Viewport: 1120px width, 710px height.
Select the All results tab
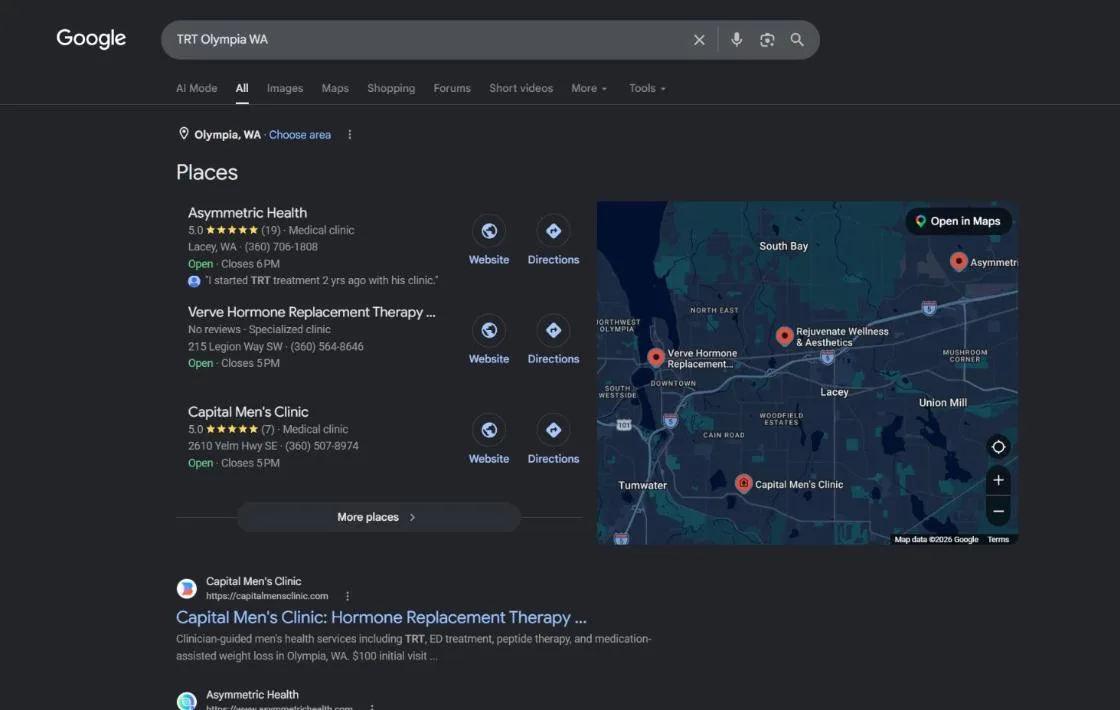pyautogui.click(x=242, y=88)
